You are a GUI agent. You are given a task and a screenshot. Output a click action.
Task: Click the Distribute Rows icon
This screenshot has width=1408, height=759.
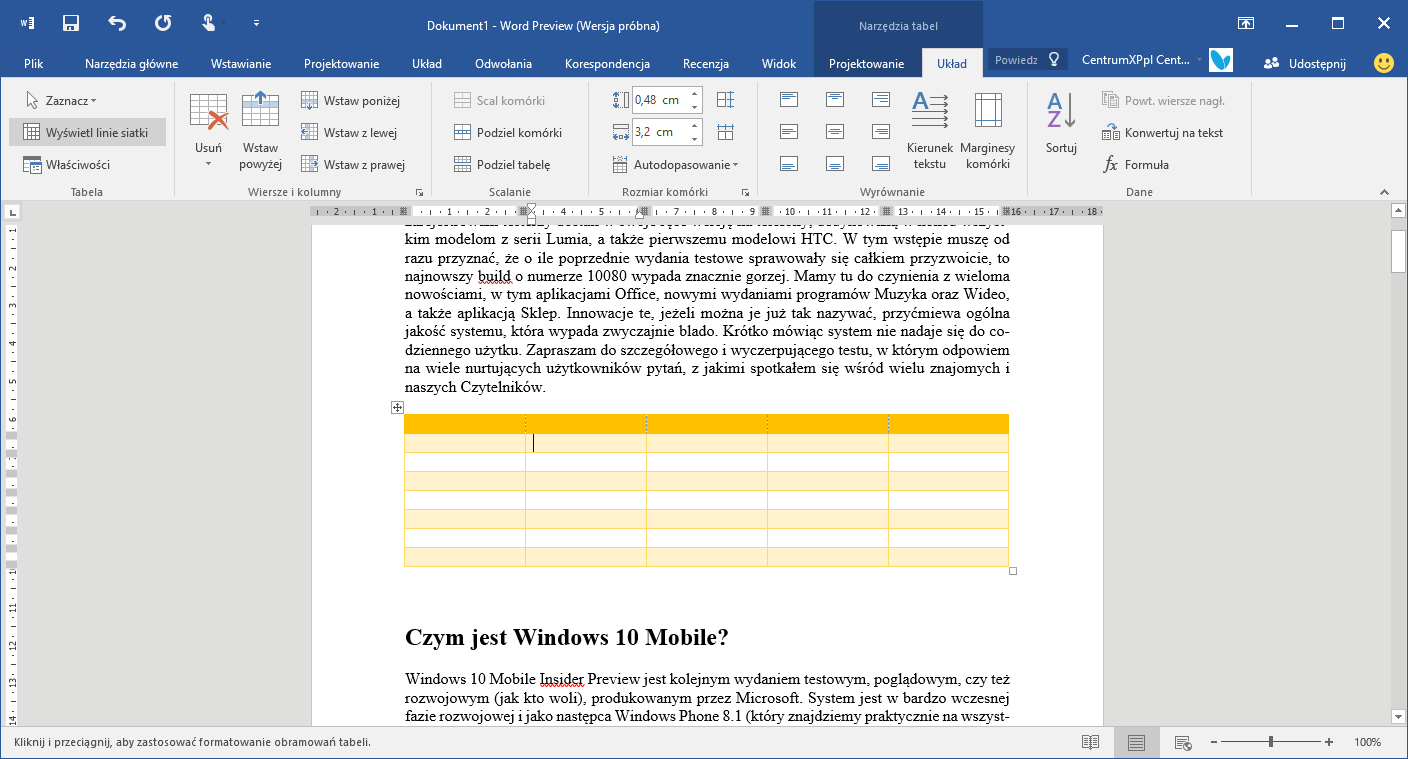tap(726, 100)
